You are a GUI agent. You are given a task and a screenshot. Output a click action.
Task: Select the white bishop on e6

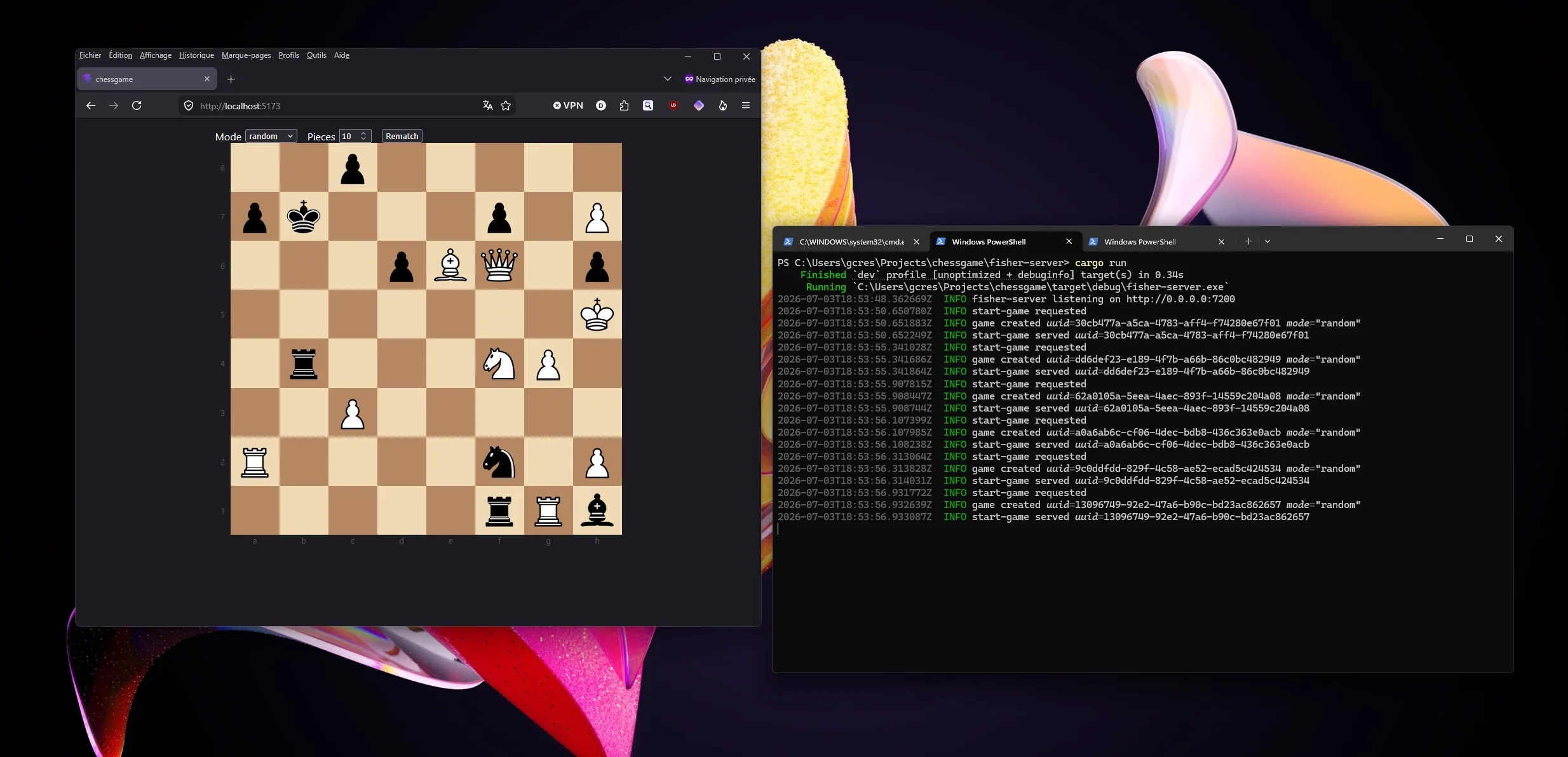[x=450, y=265]
